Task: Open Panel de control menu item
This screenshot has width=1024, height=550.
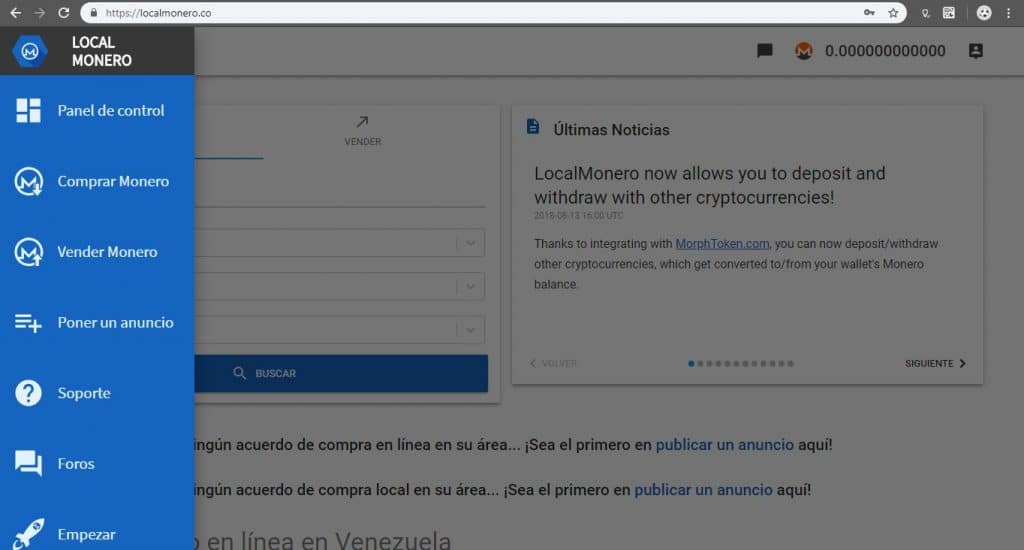Action: pos(97,110)
